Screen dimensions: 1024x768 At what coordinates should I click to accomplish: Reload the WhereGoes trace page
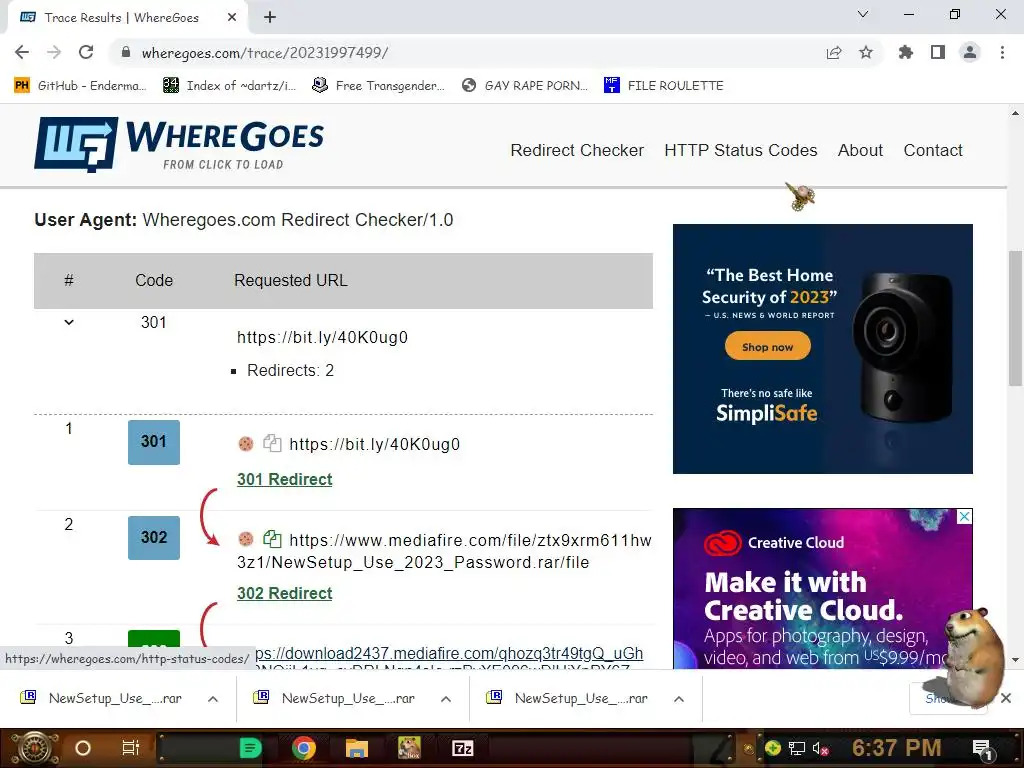(x=86, y=52)
